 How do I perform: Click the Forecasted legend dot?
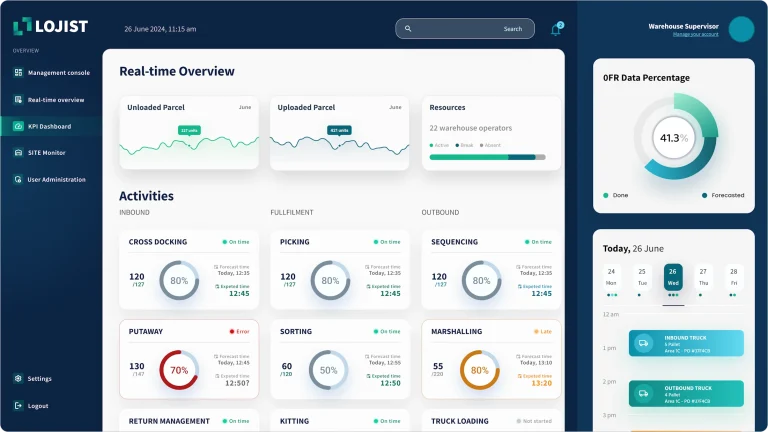click(704, 195)
